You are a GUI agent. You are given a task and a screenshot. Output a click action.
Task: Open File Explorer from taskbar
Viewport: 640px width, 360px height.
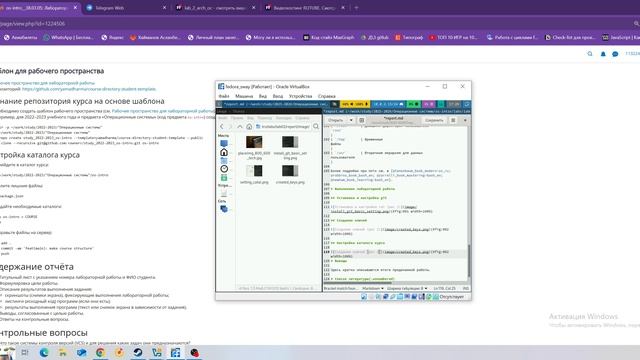[x=62, y=353]
